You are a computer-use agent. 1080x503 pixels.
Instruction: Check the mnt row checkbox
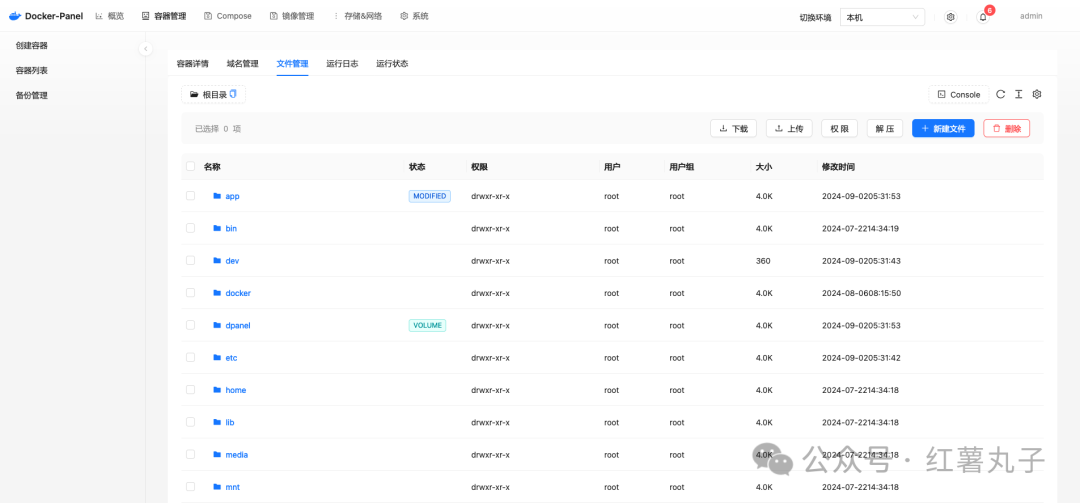191,487
